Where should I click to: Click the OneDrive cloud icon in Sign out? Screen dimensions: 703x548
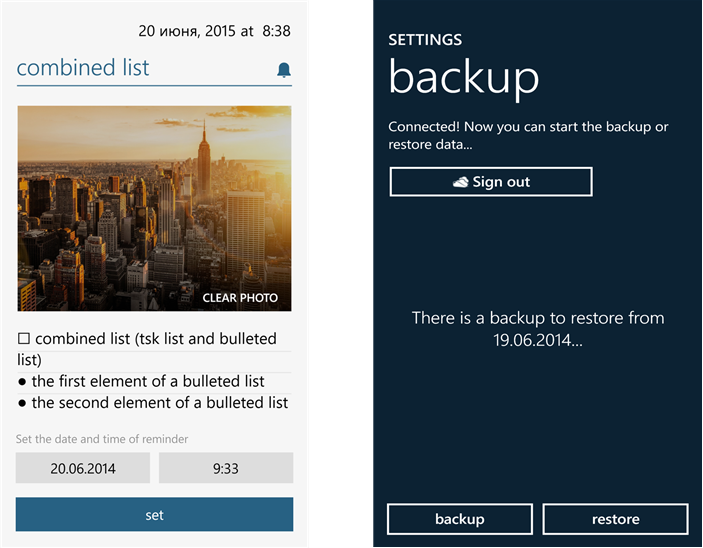pyautogui.click(x=460, y=182)
